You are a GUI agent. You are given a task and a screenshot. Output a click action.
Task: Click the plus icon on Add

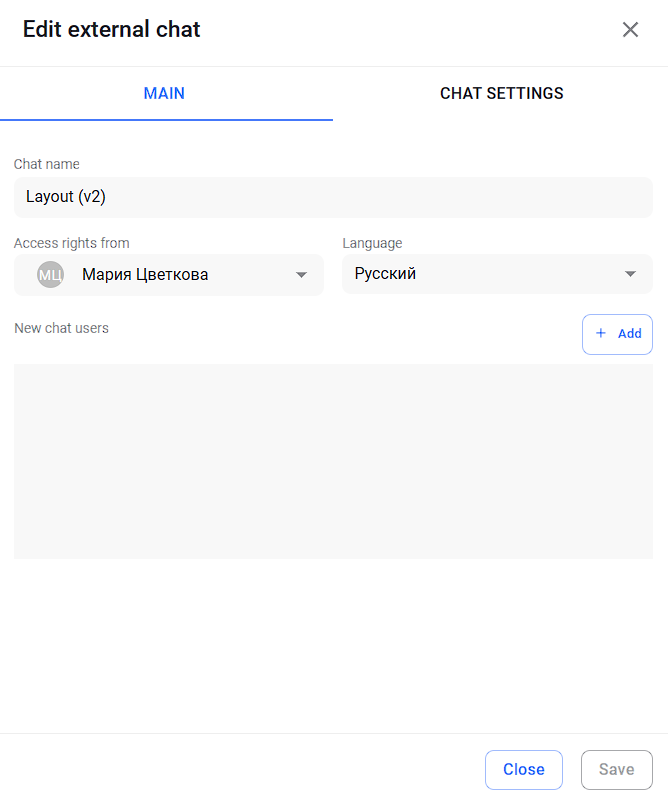click(x=601, y=333)
